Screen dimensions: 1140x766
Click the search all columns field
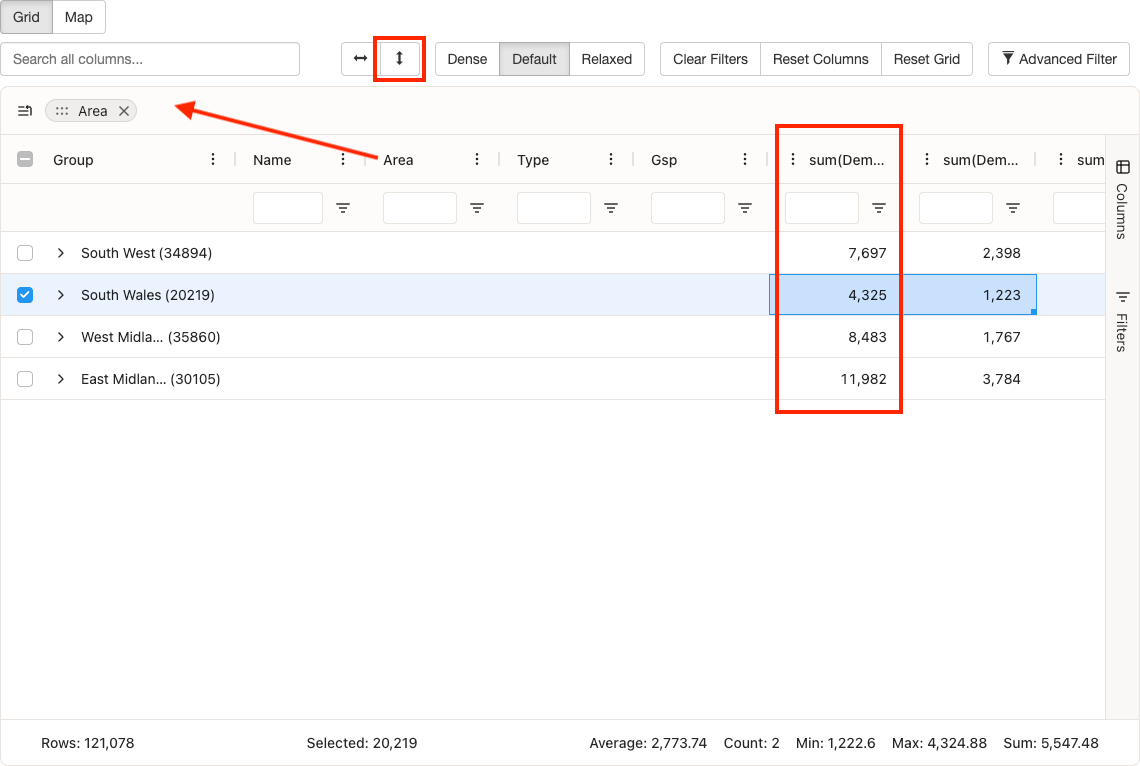point(150,58)
